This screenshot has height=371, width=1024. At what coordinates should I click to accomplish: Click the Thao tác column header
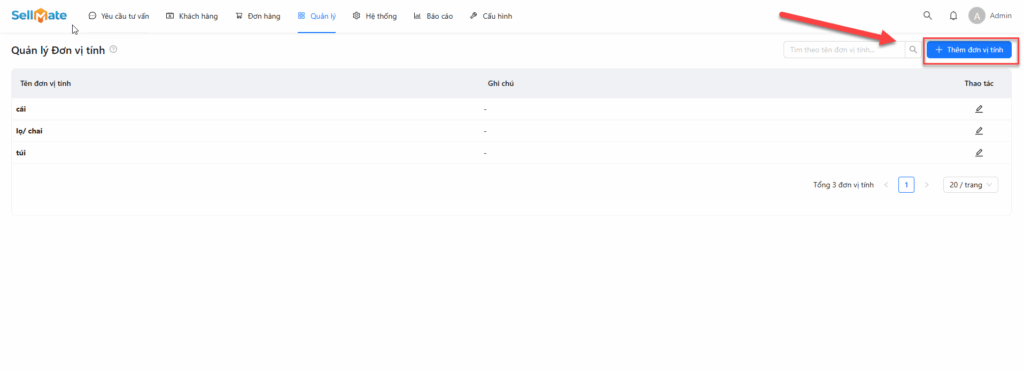coord(979,84)
